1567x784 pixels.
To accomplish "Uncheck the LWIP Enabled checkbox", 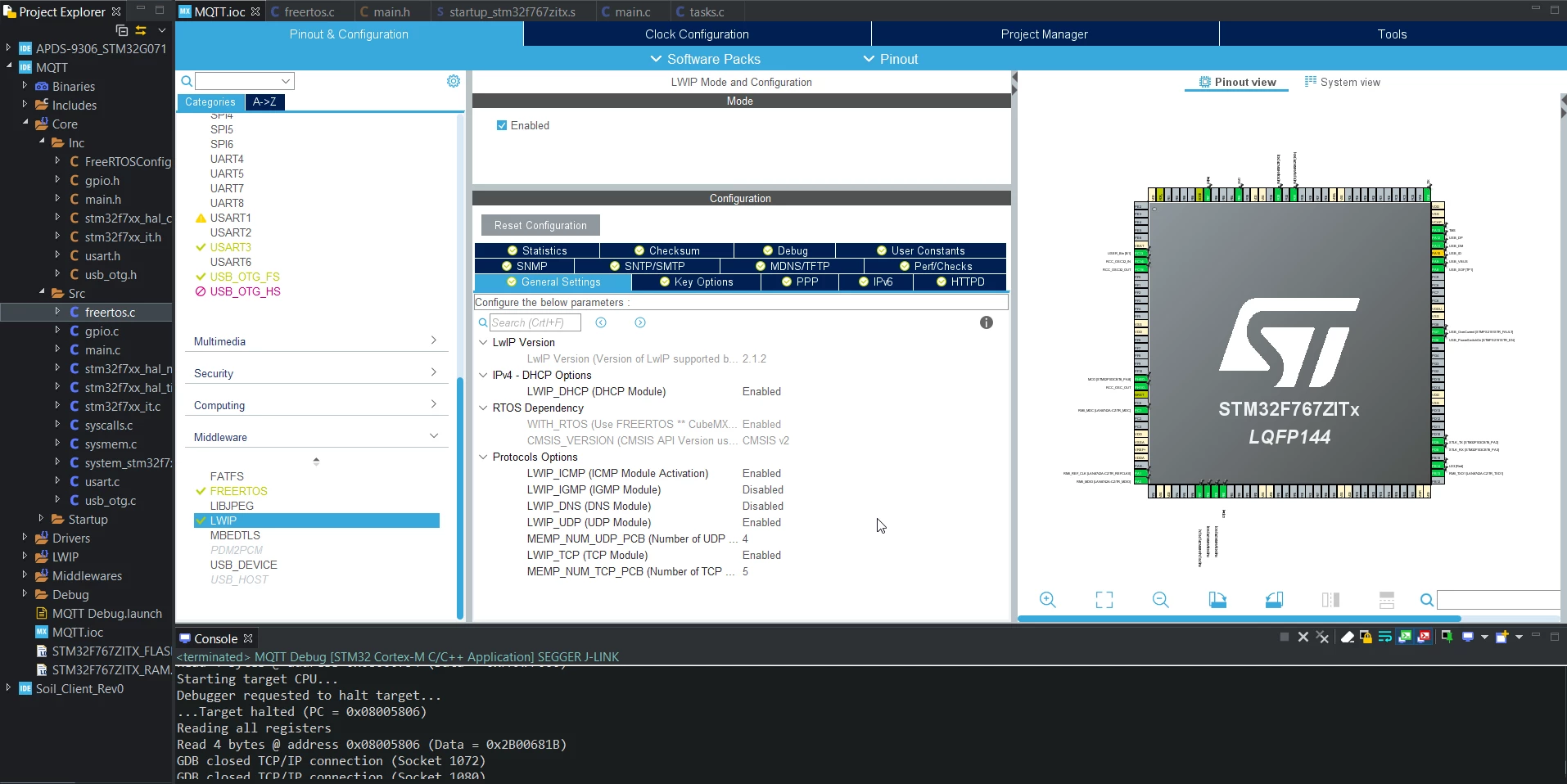I will tap(502, 125).
